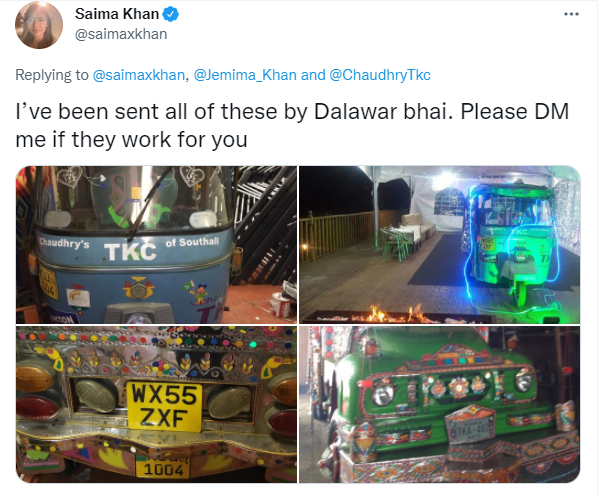
Task: Click the gray @saimaxkhan handle under the name
Action: point(121,34)
